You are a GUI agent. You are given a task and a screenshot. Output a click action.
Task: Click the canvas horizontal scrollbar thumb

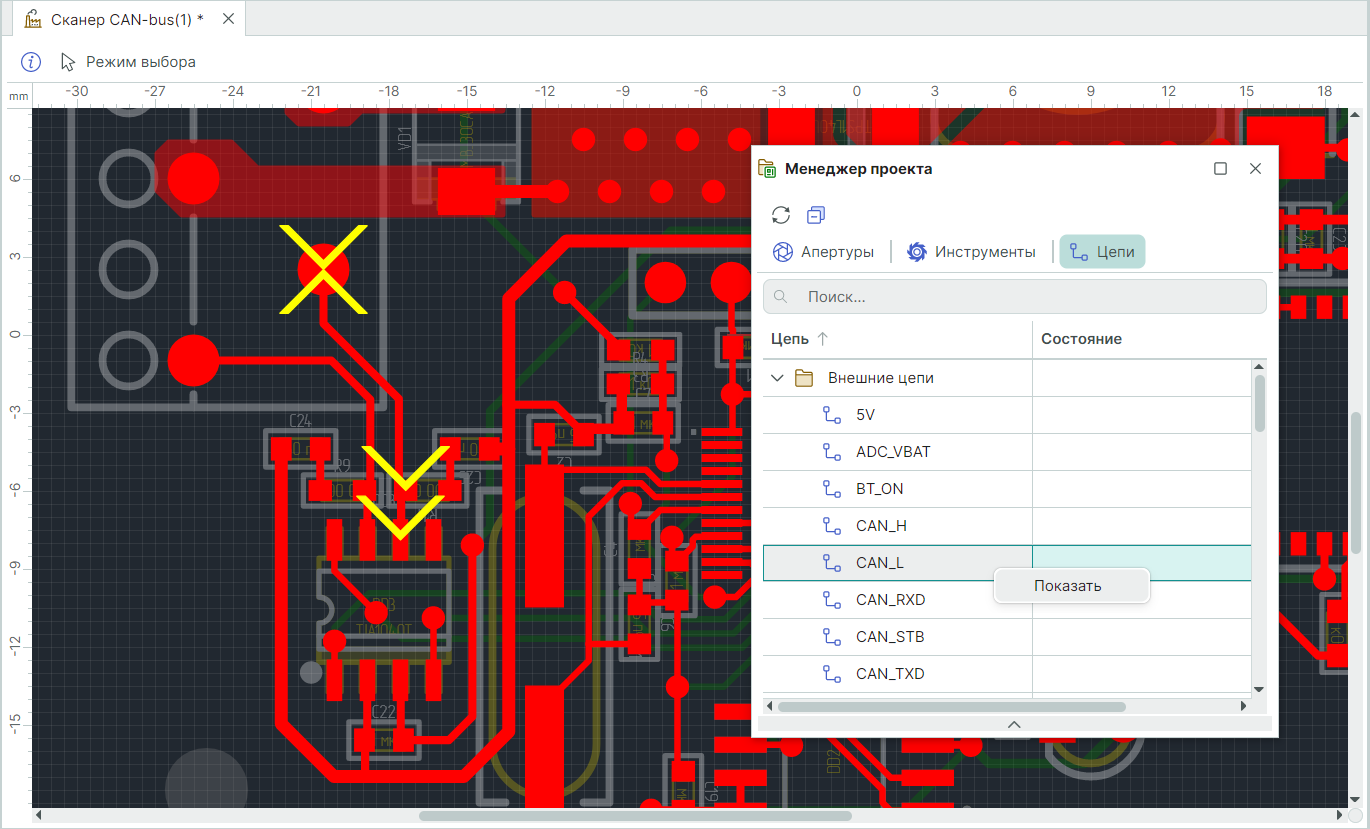point(635,816)
